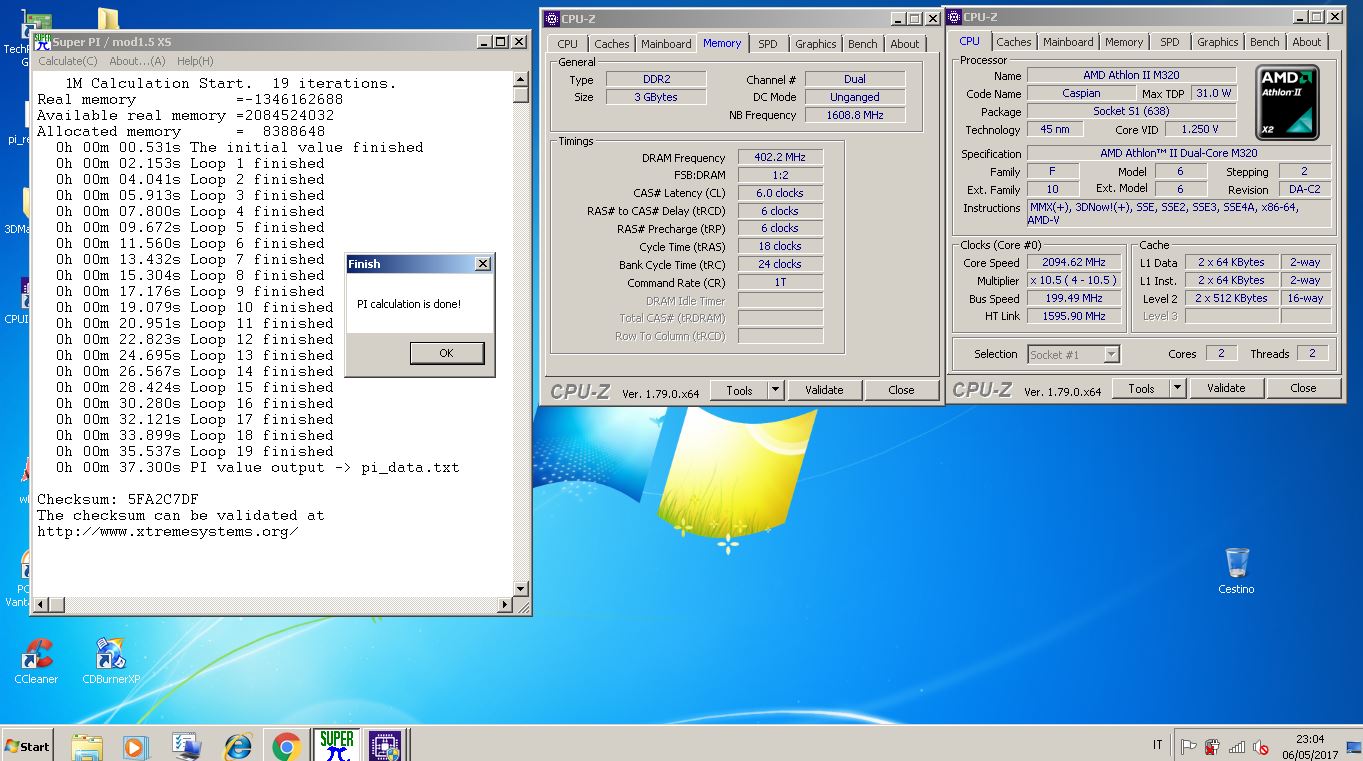Open the network signal tray icon
The height and width of the screenshot is (761, 1363).
click(1237, 746)
